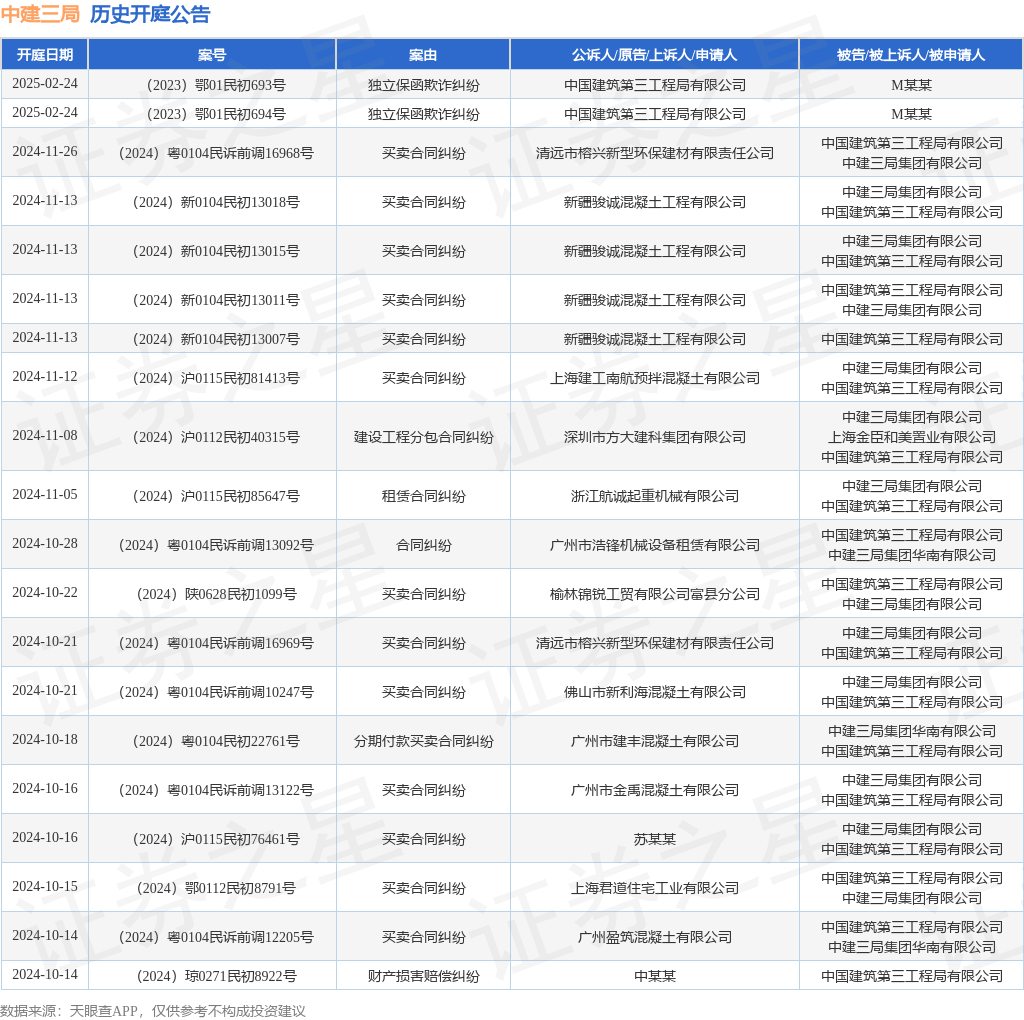The height and width of the screenshot is (1020, 1024).
Task: Click the 历史开庭公告 heading
Action: [150, 14]
